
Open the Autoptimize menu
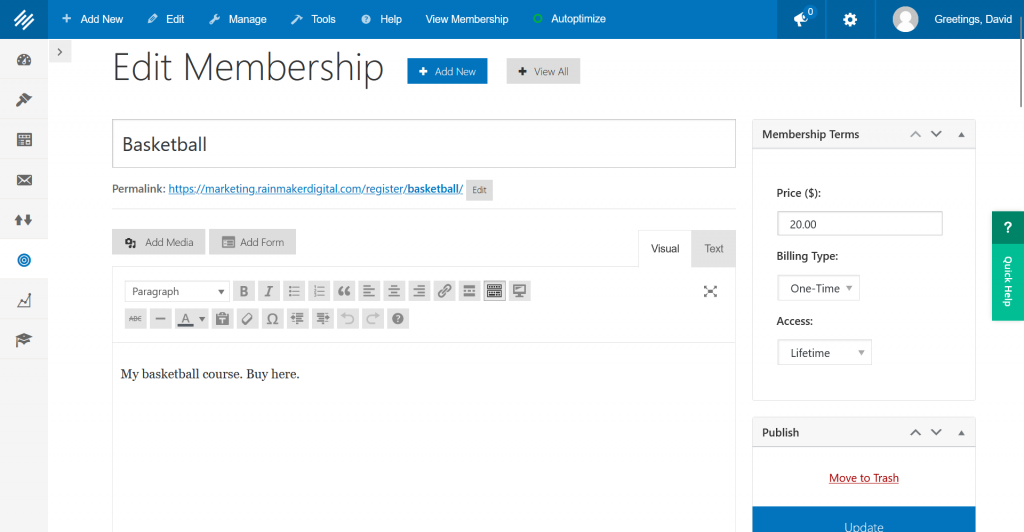(x=569, y=20)
